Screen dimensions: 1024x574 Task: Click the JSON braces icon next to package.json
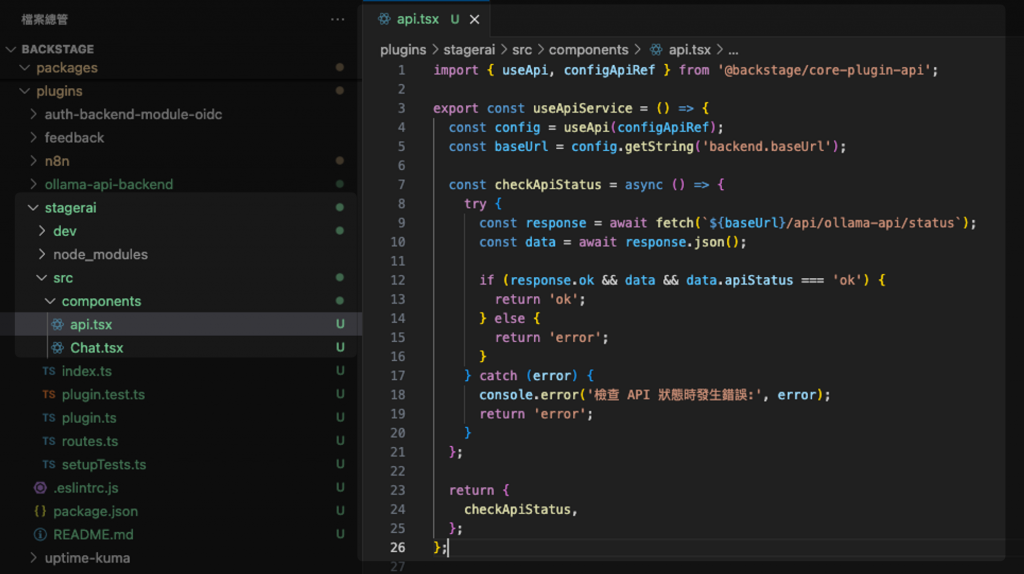tap(40, 511)
